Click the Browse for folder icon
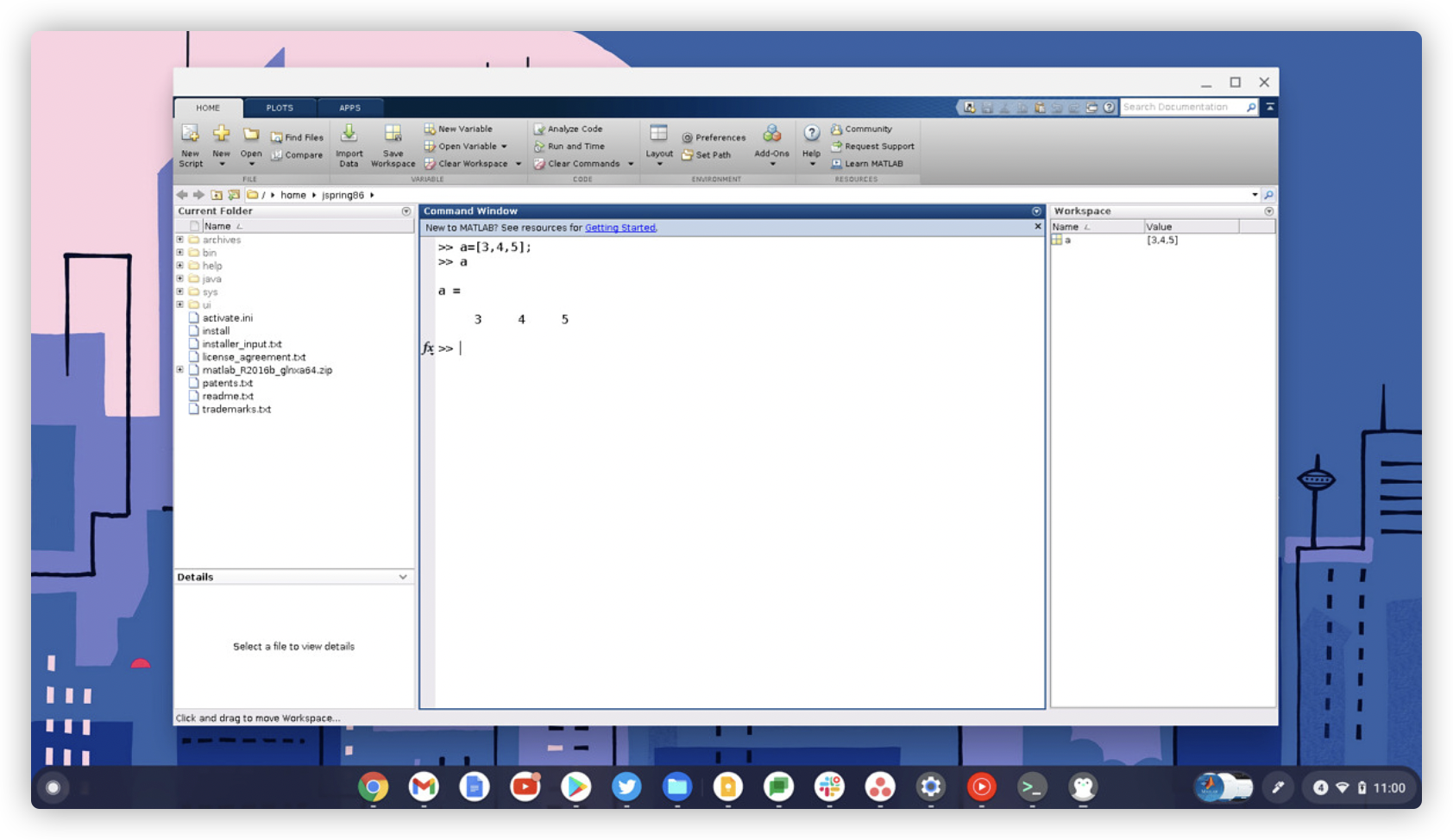 234,195
